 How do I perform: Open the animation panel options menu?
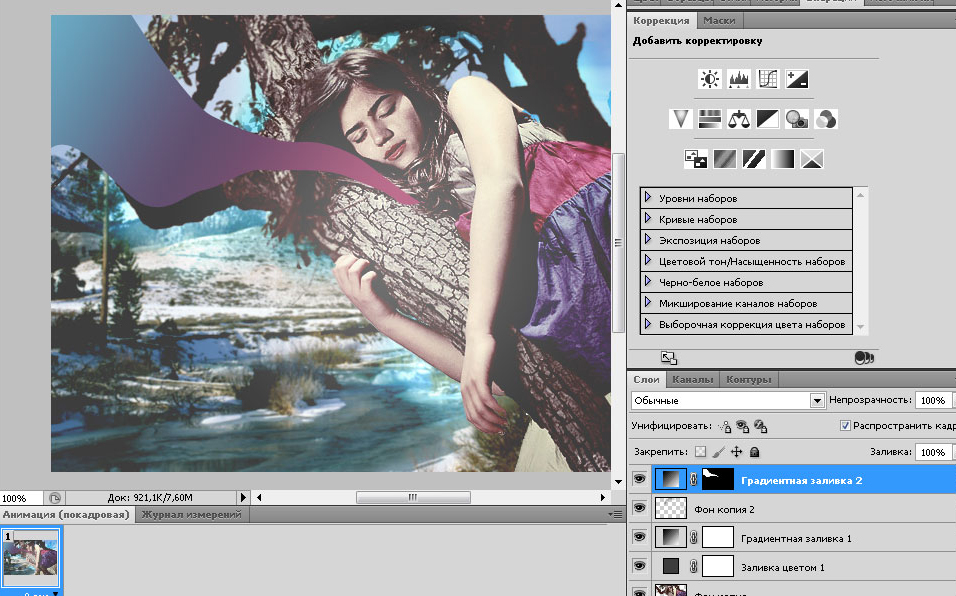point(615,515)
